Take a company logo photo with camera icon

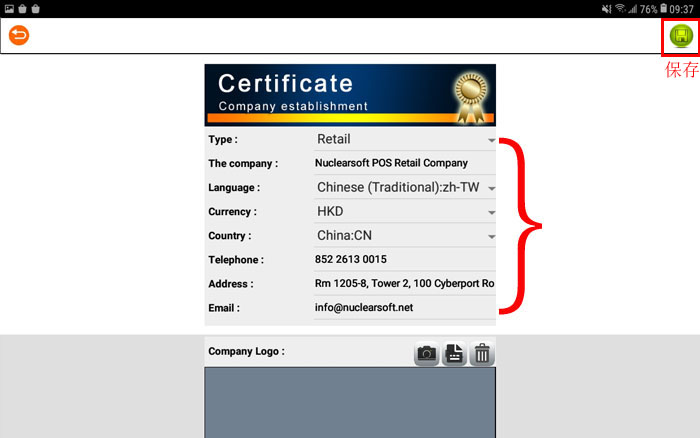tap(426, 354)
